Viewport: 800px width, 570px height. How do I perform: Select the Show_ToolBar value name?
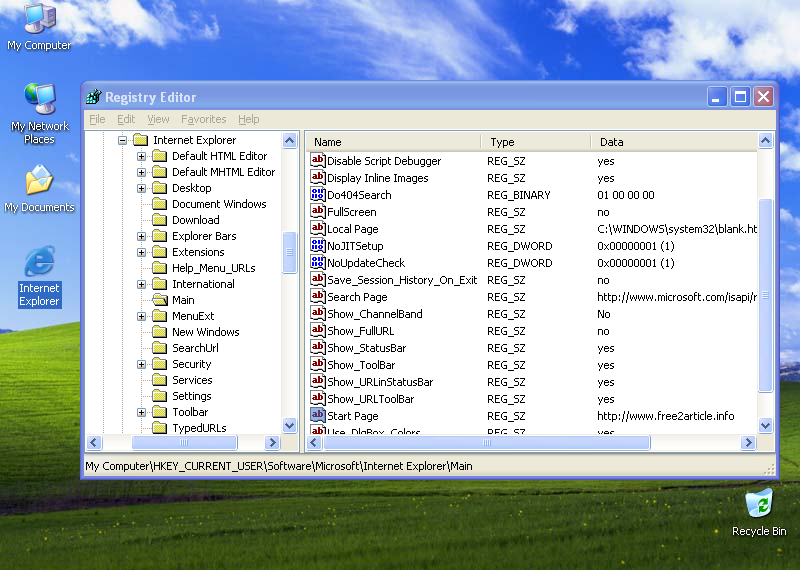point(361,365)
